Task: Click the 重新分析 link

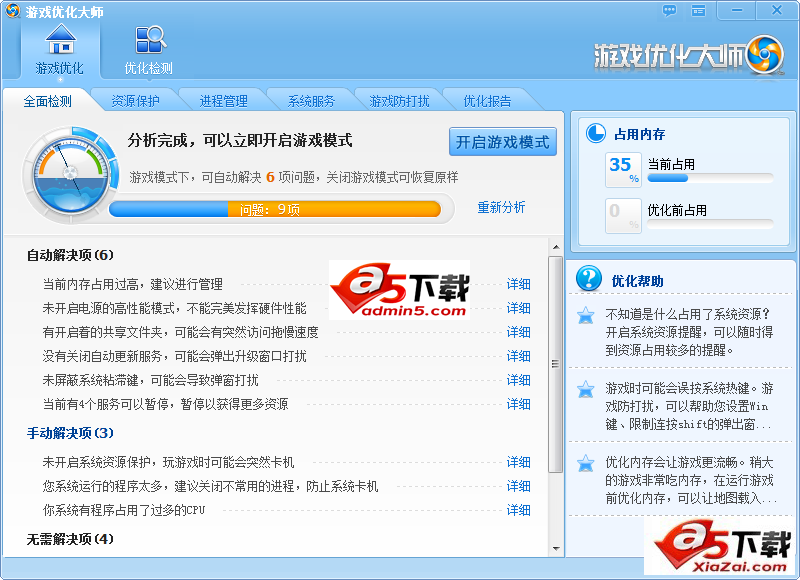Action: pos(501,207)
